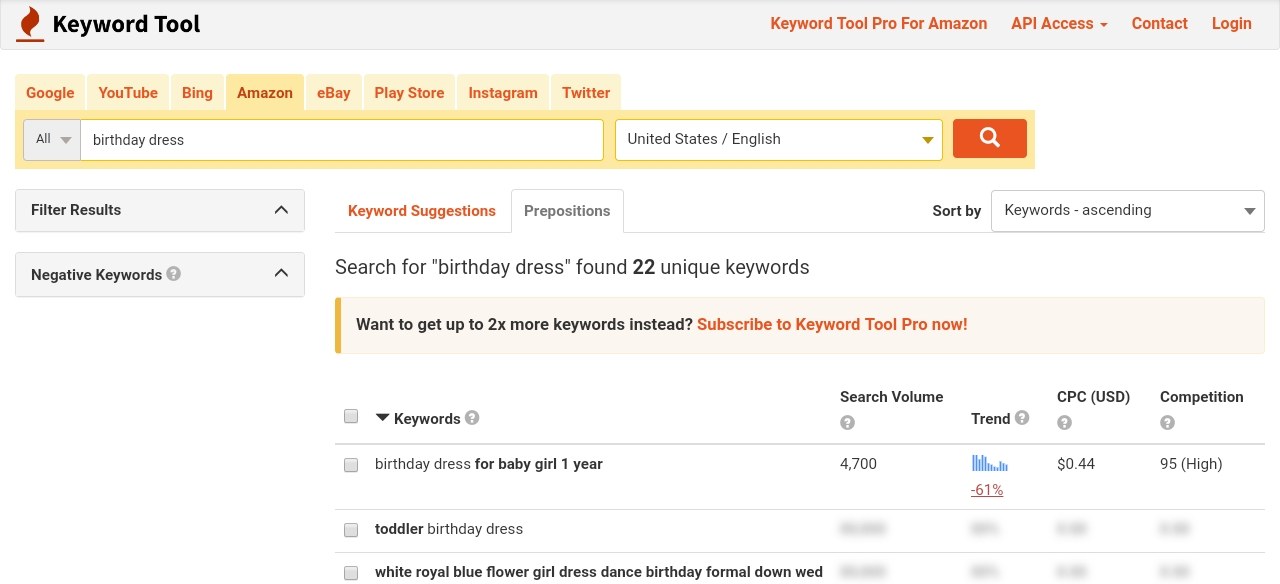Click keyword white royal blue flower girl dress
Viewport: 1280px width, 584px height.
[x=599, y=572]
